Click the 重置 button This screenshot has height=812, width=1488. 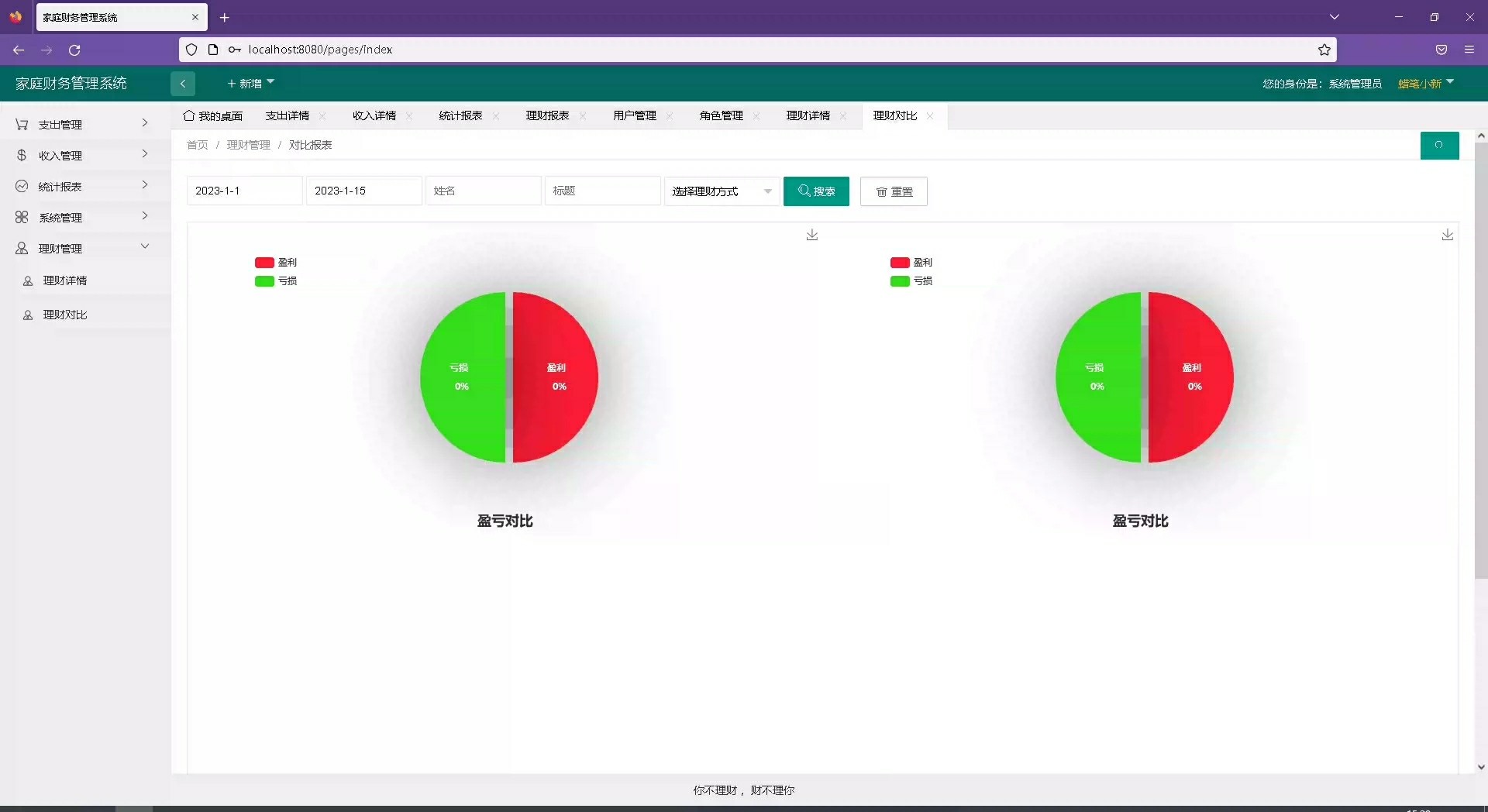(x=894, y=191)
